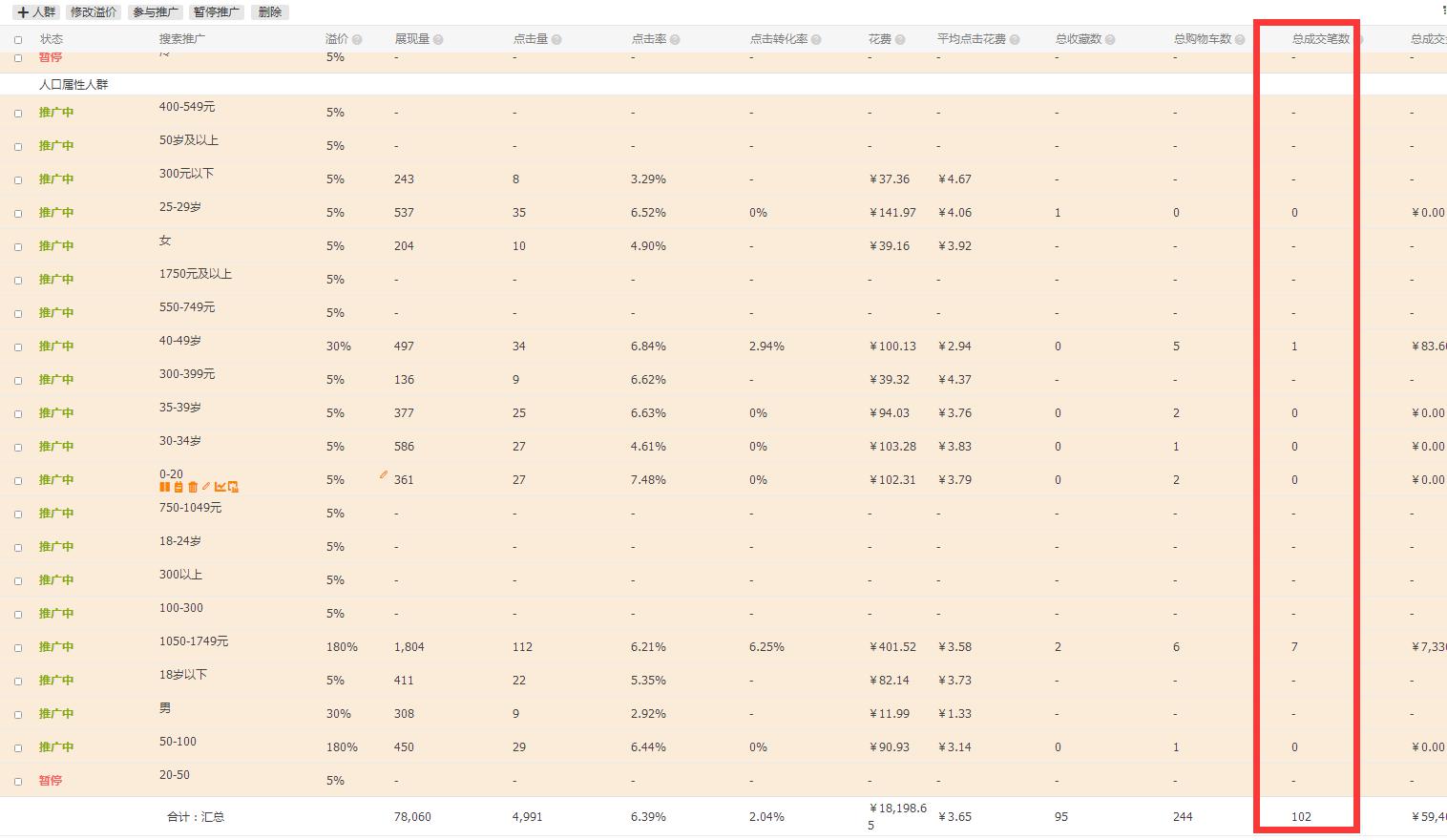Sort by the 点击量 column header
This screenshot has width=1447, height=840.
(x=530, y=39)
